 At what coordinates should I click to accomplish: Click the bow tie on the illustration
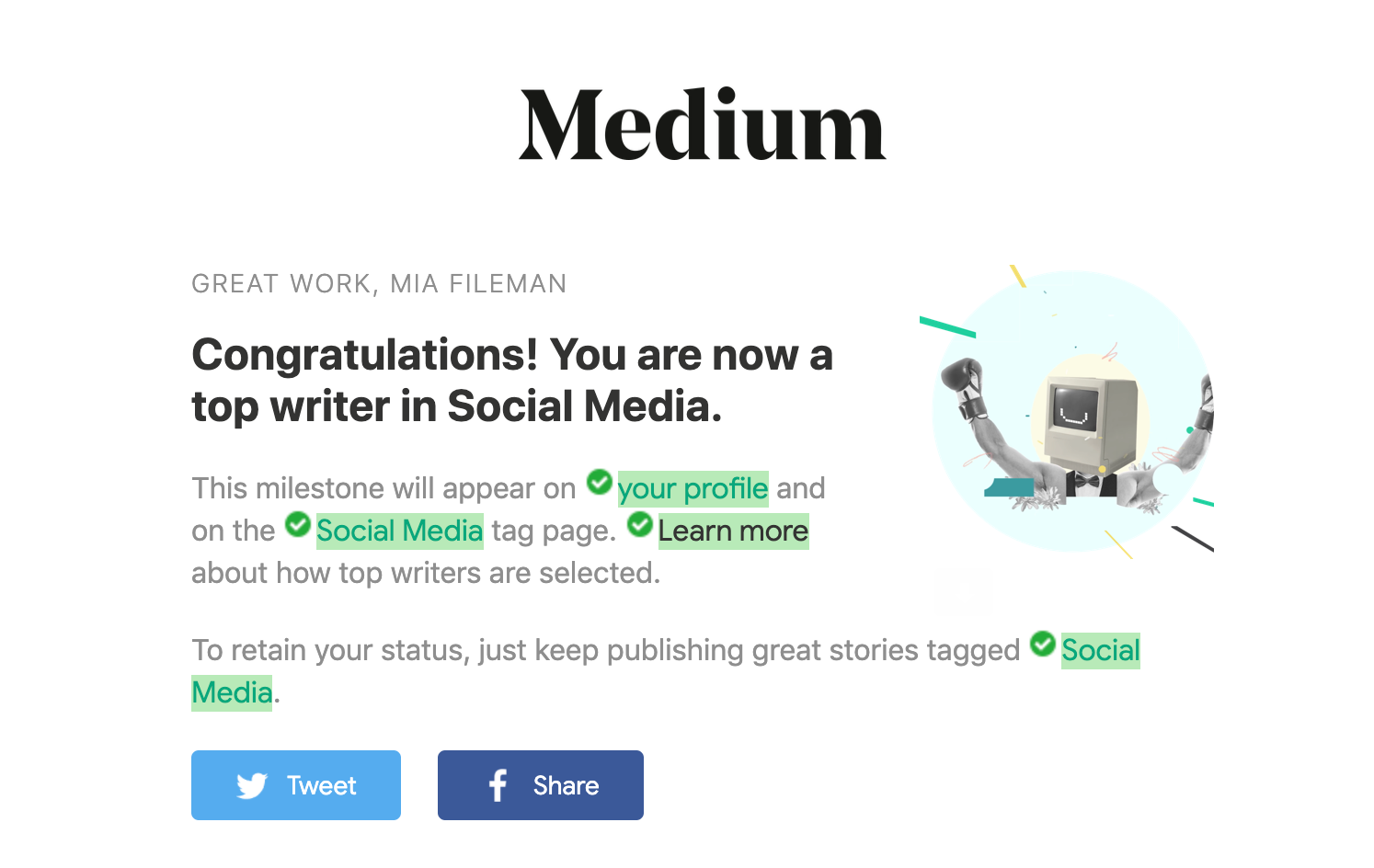(1087, 481)
